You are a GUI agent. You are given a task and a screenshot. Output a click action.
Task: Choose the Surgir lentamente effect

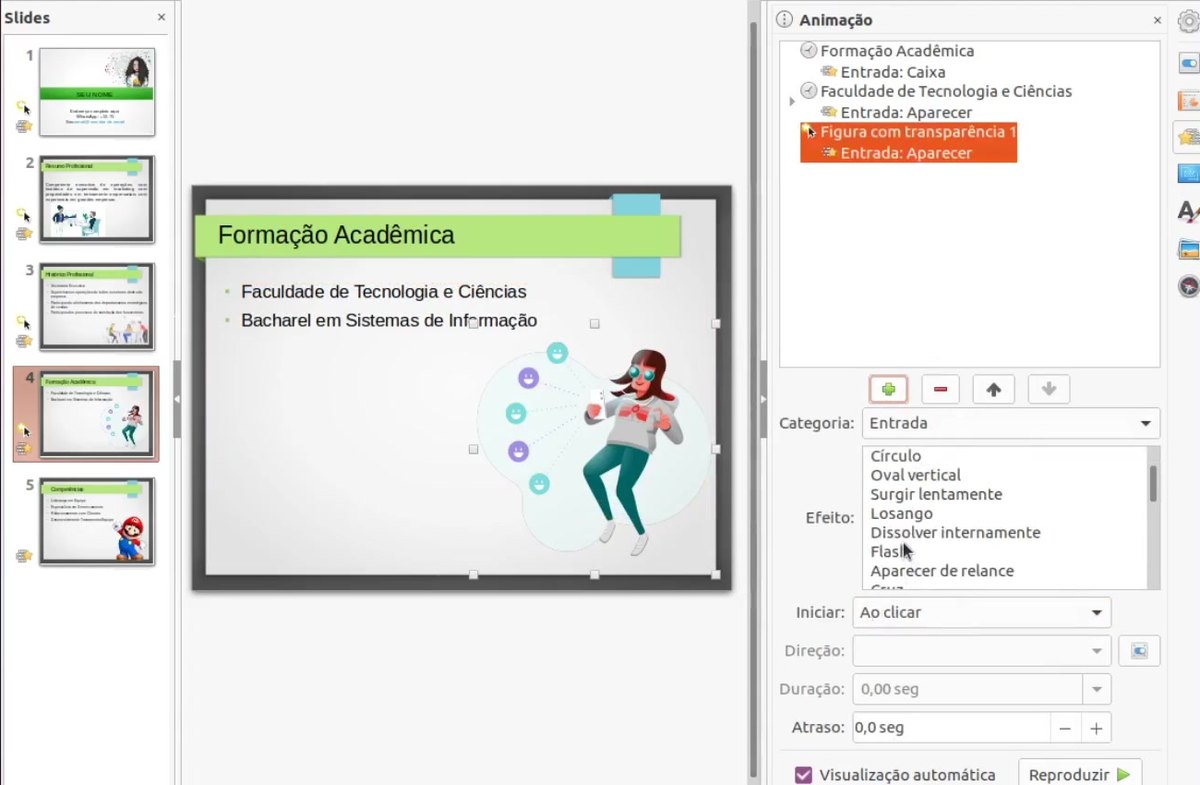936,494
